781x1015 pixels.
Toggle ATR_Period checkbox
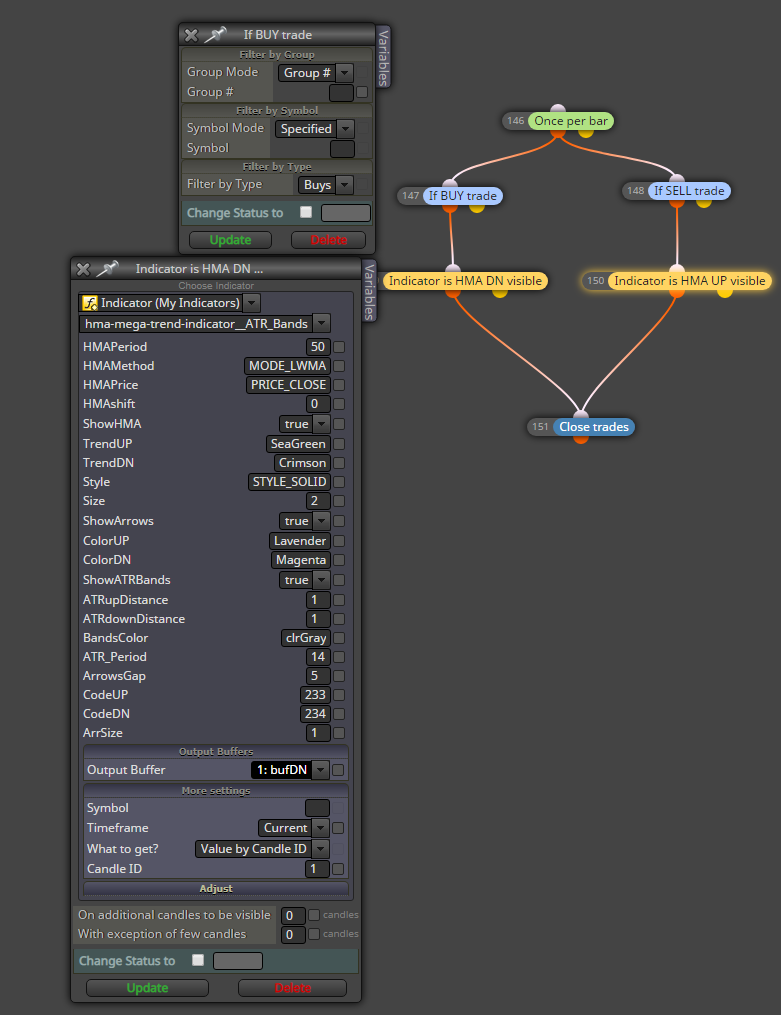[x=339, y=657]
